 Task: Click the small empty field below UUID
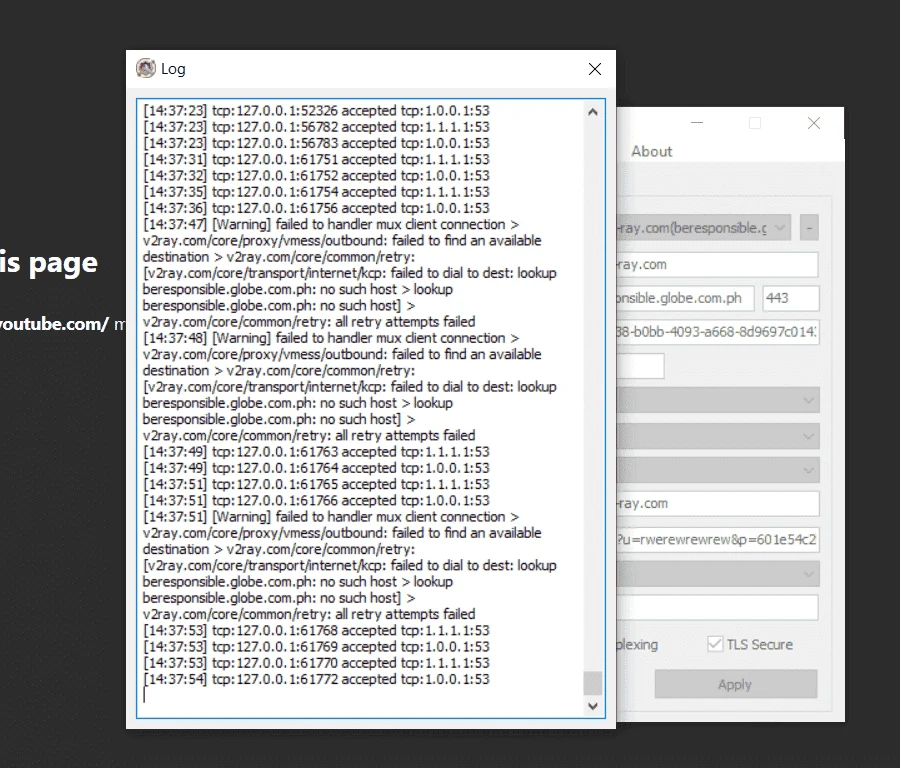(x=640, y=366)
